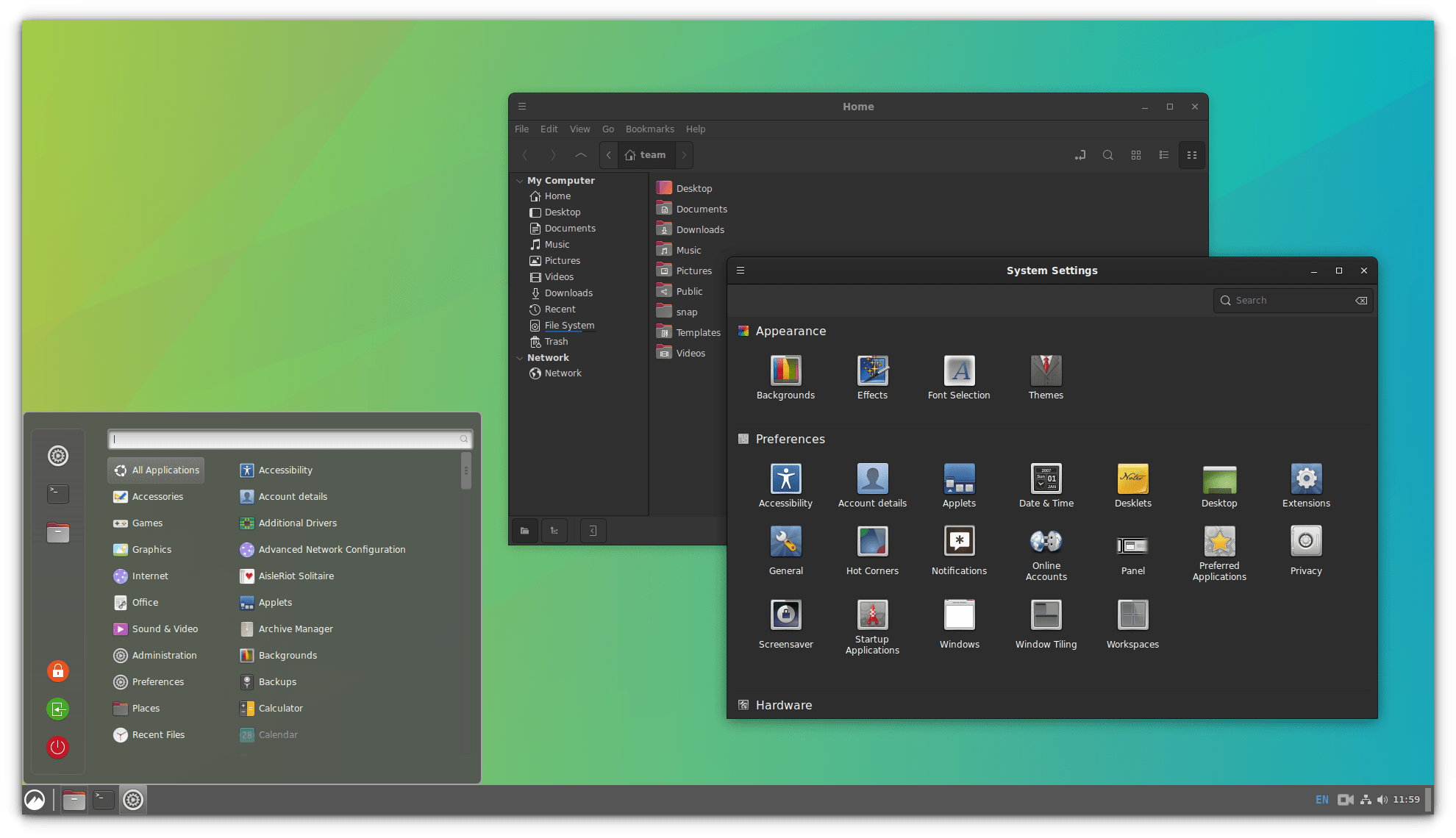Select the Accessories category in the menu
Viewport: 1456px width, 838px height.
(x=157, y=496)
